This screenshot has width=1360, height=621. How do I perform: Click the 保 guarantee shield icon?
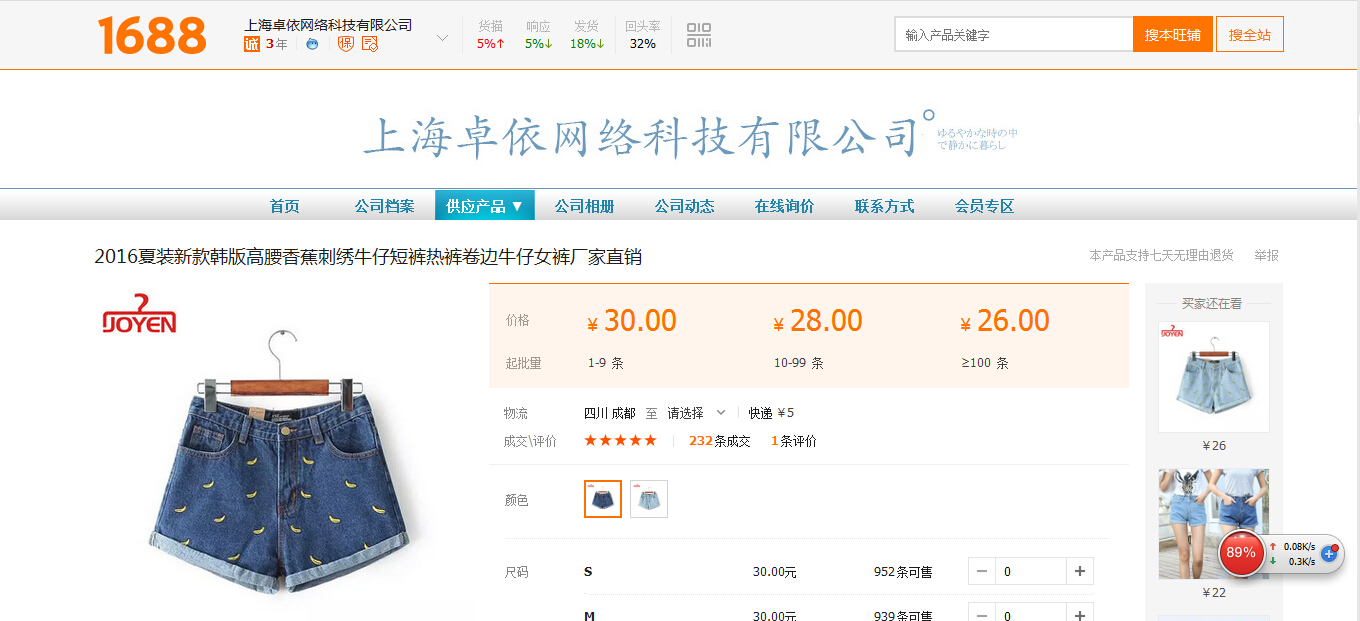point(346,44)
